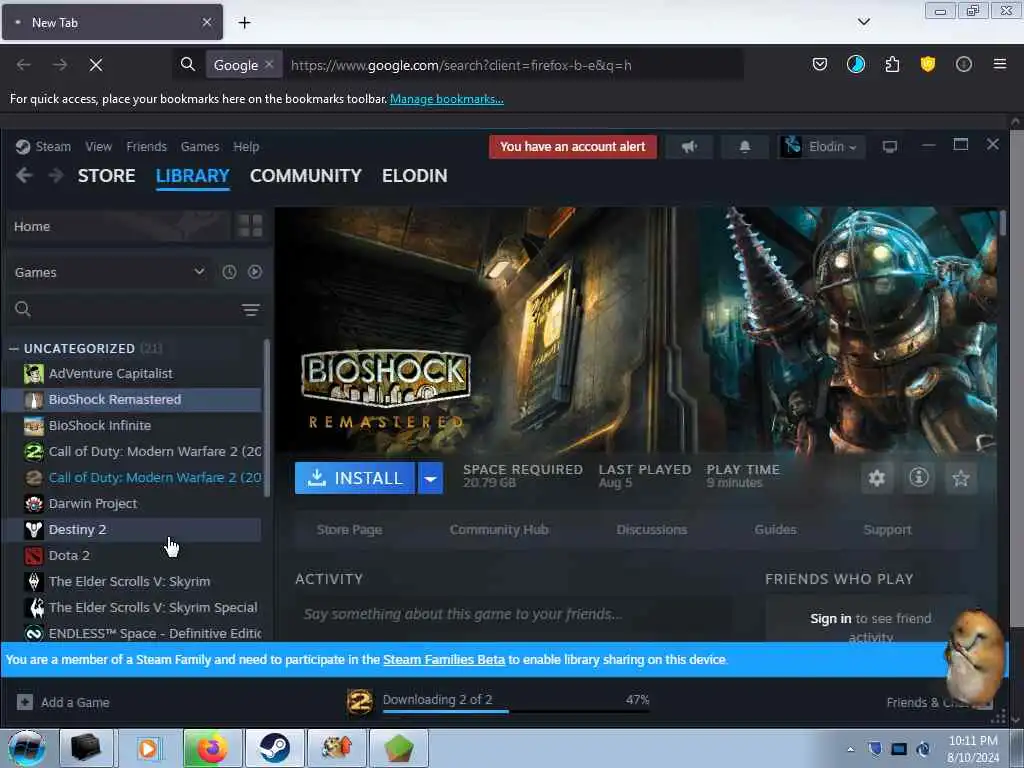The height and width of the screenshot is (768, 1024).
Task: Select Darwin Project in library list
Action: tap(132, 504)
